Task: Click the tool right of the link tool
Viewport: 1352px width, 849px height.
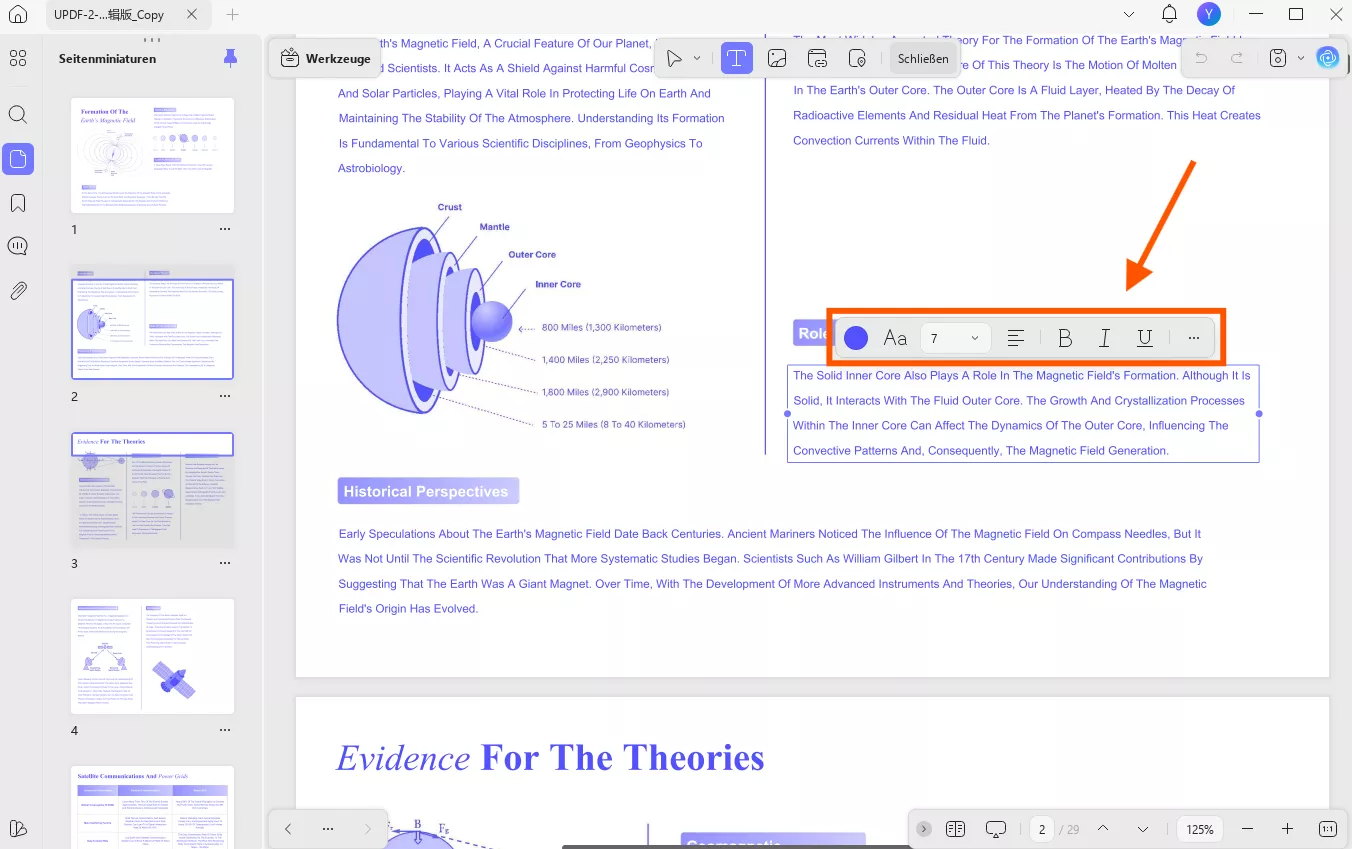Action: [857, 58]
